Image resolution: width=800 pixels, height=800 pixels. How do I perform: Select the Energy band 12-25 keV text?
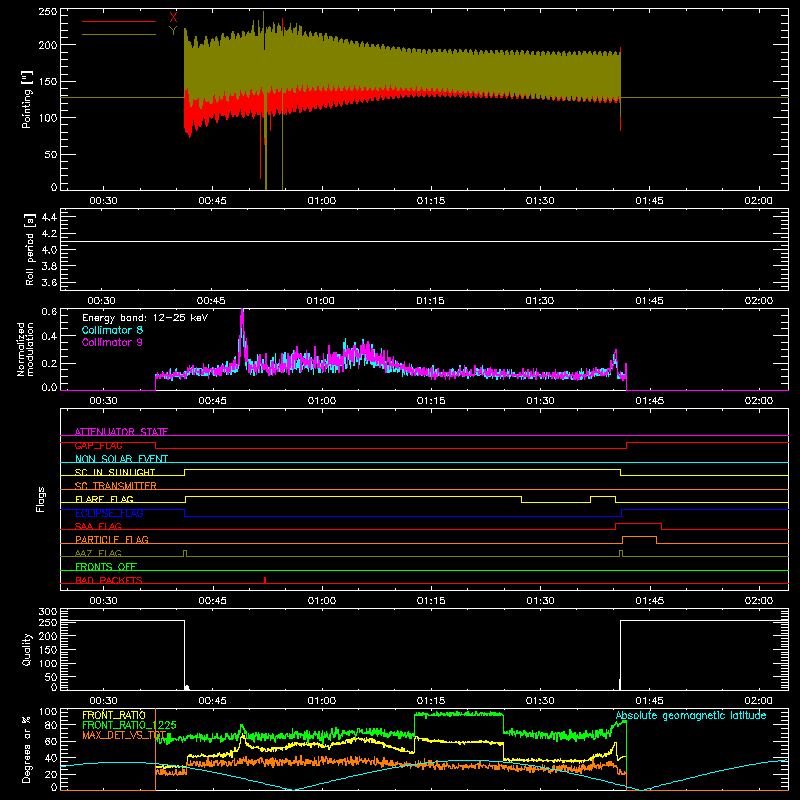[x=145, y=318]
